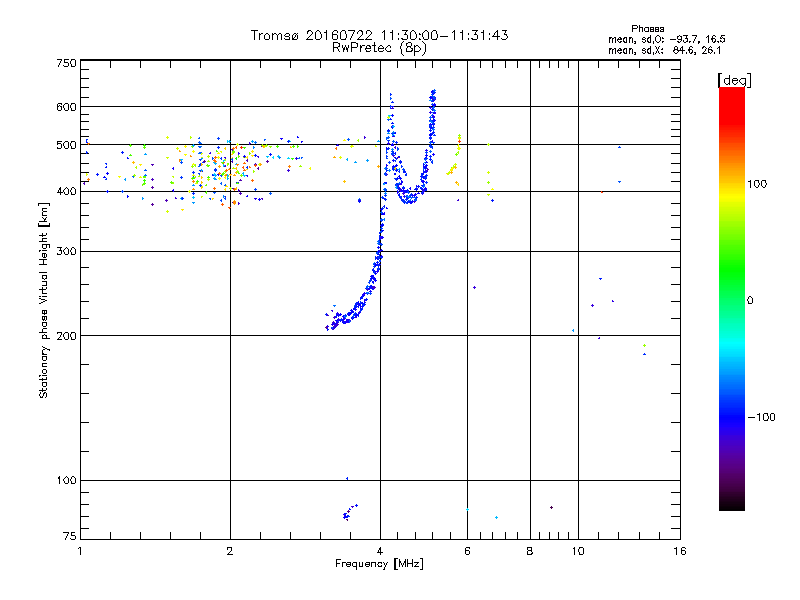Click the y-axis tick label '600'
This screenshot has height=600, width=800.
point(66,107)
